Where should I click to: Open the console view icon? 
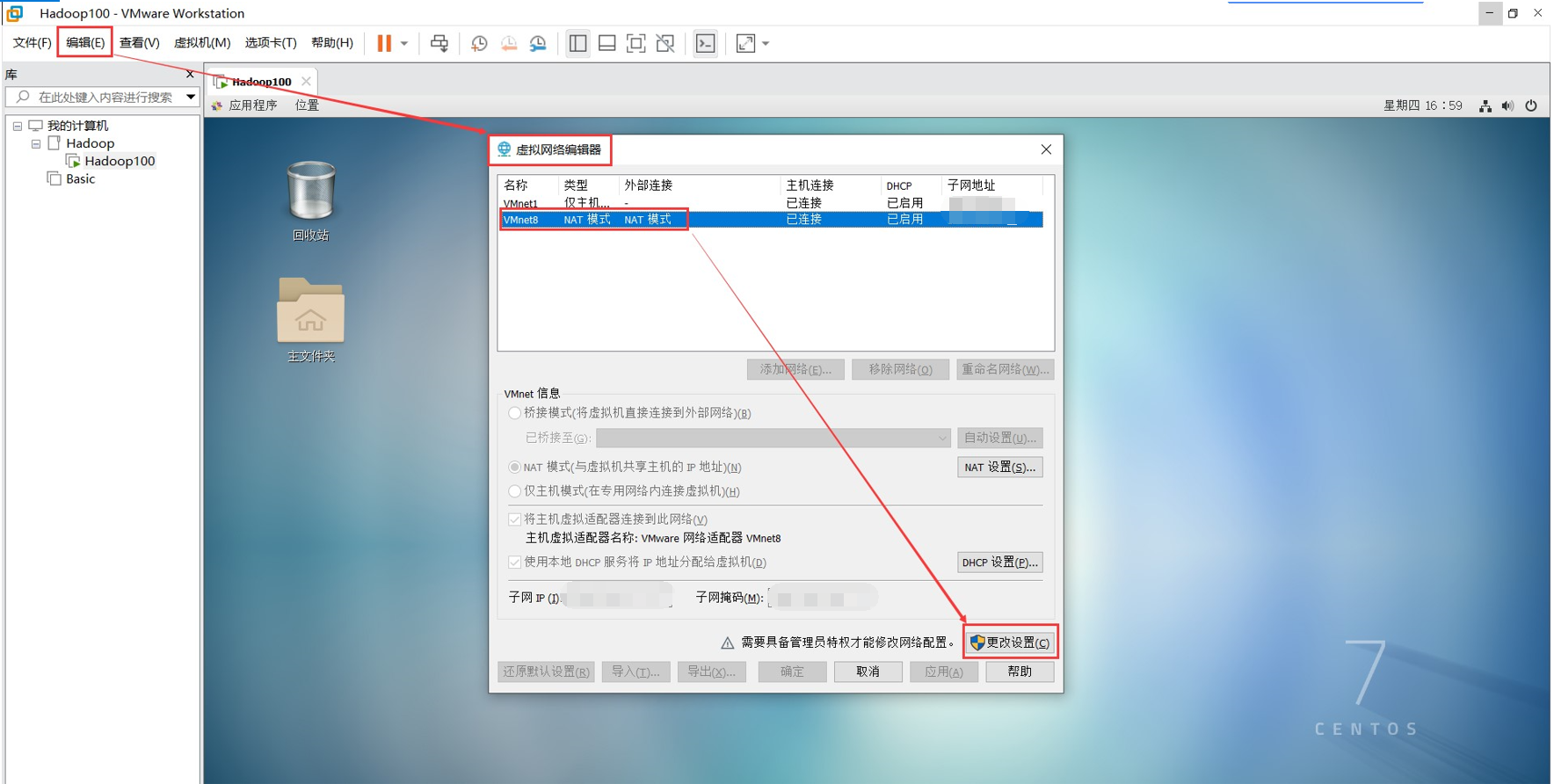[x=705, y=43]
